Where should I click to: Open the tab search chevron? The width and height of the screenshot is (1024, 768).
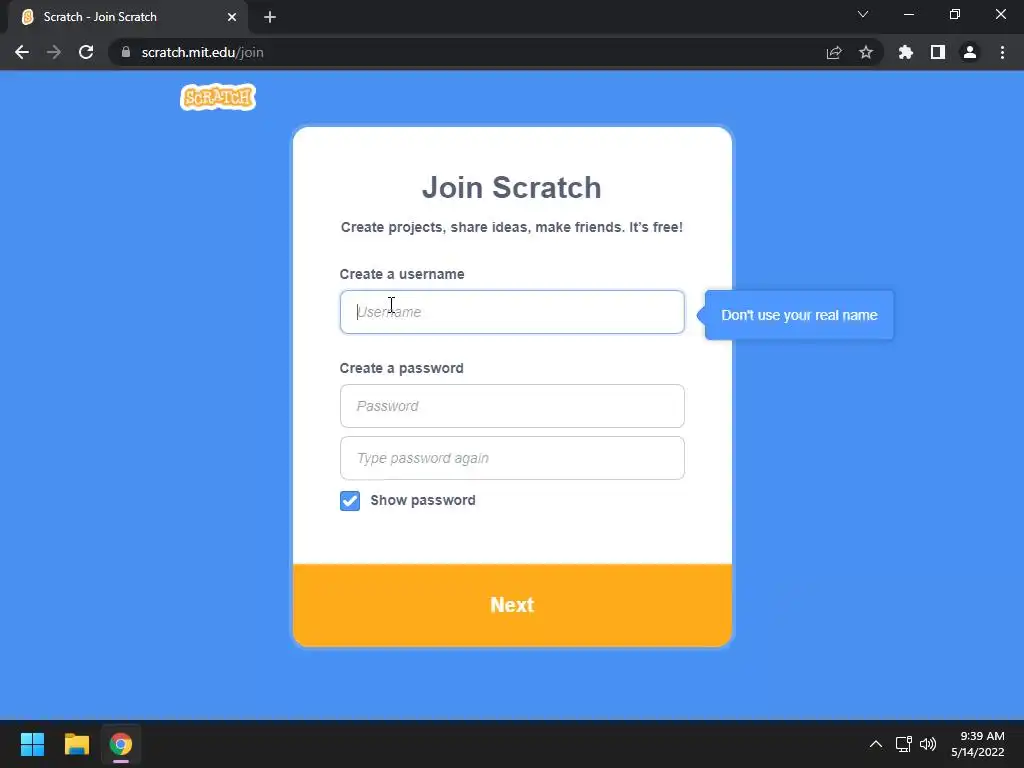click(x=863, y=14)
